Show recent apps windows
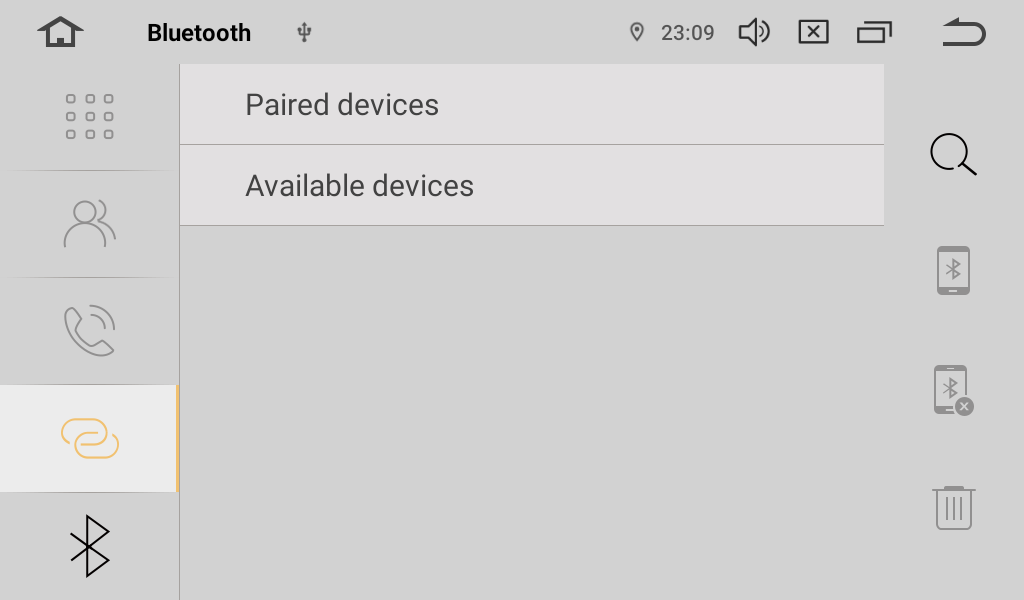This screenshot has width=1024, height=600. (874, 33)
